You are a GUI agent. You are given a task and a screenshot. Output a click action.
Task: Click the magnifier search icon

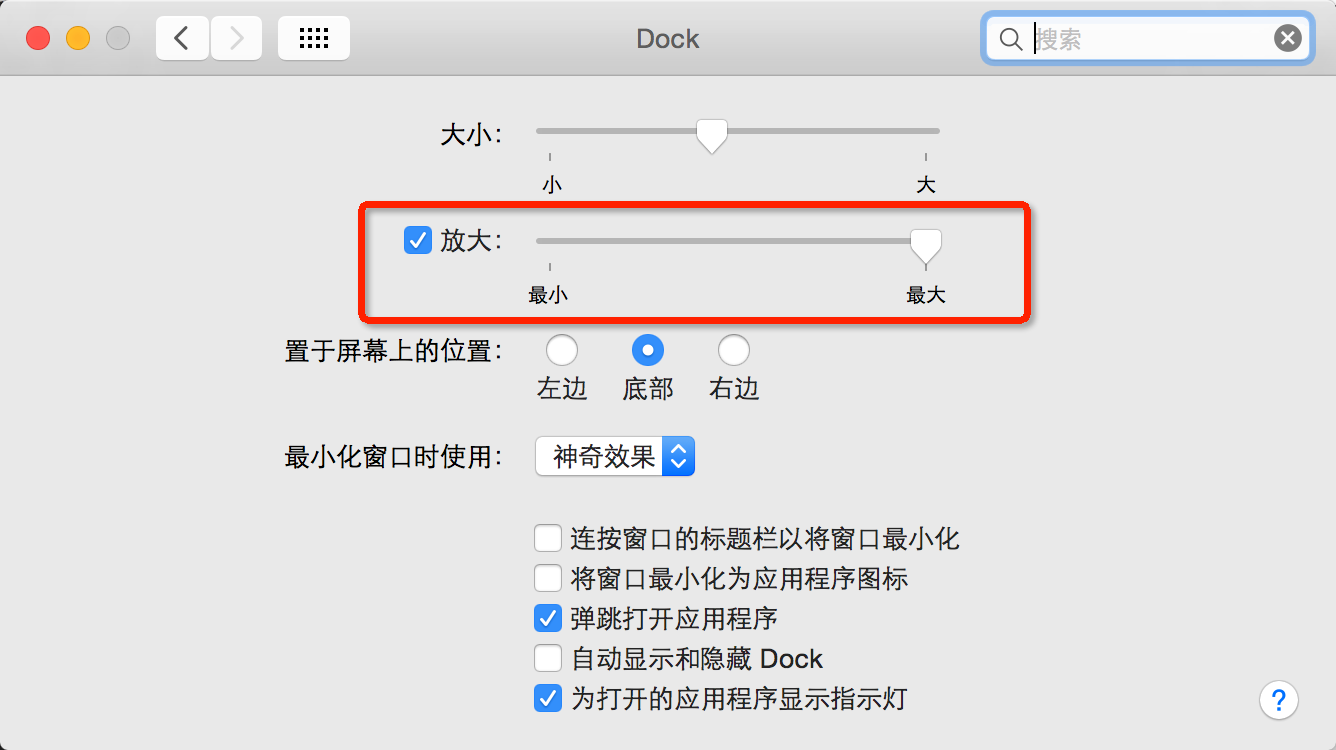pos(1010,39)
